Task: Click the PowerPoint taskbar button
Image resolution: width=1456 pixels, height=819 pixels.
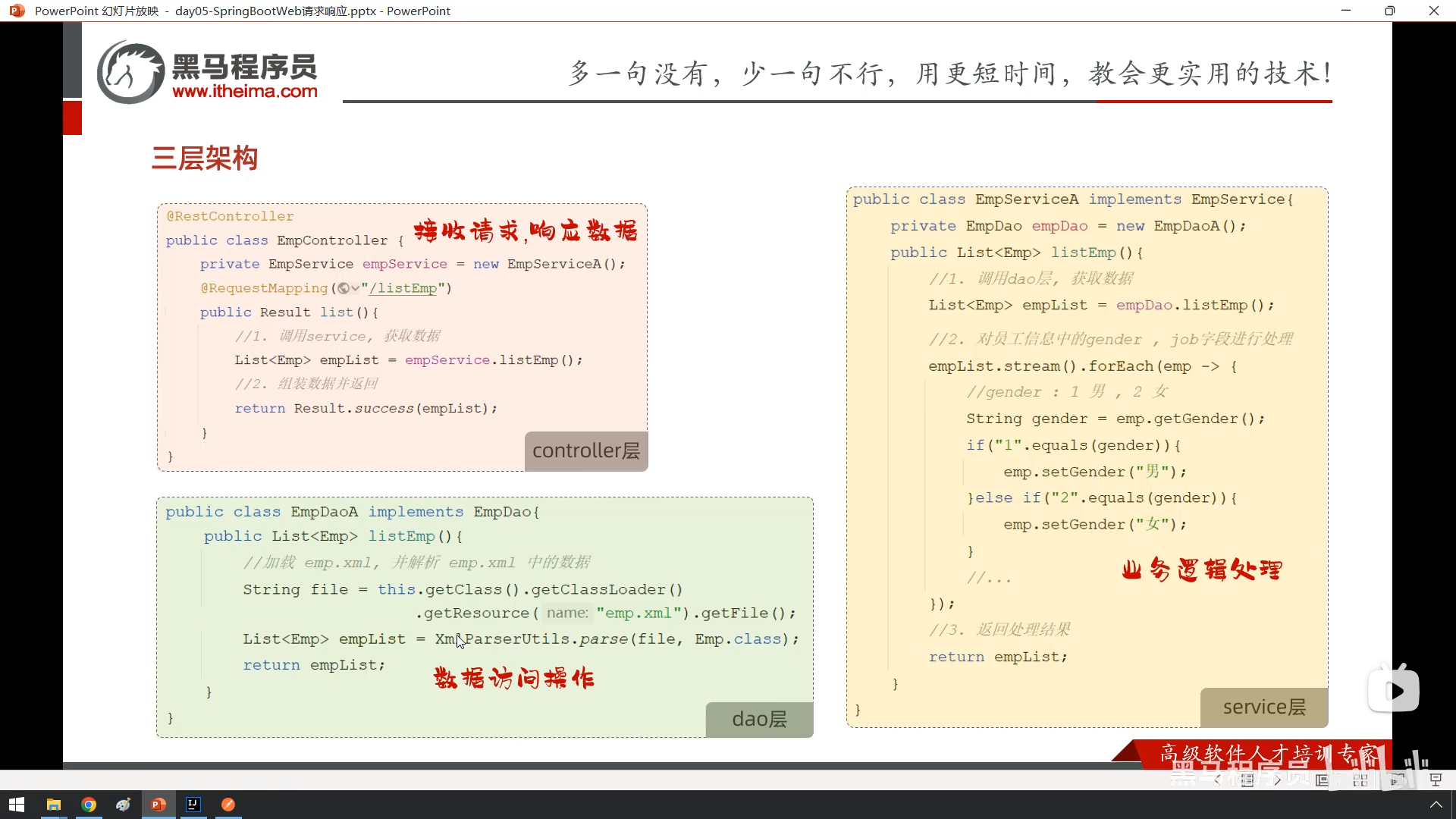Action: coord(158,805)
